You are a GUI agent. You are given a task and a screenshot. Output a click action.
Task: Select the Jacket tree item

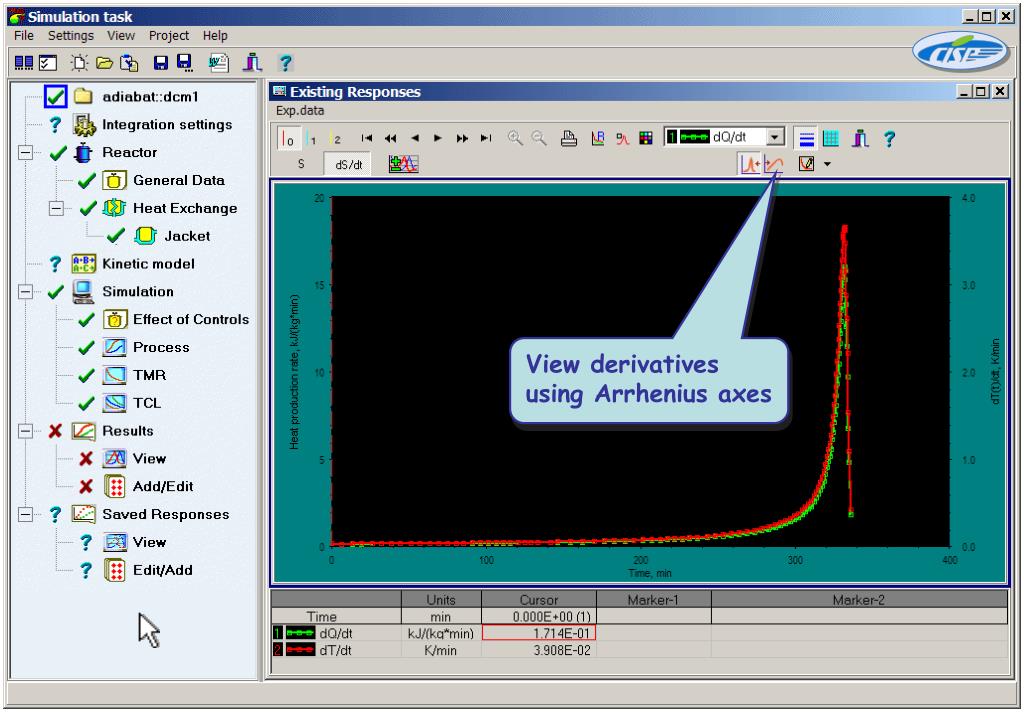click(x=187, y=236)
